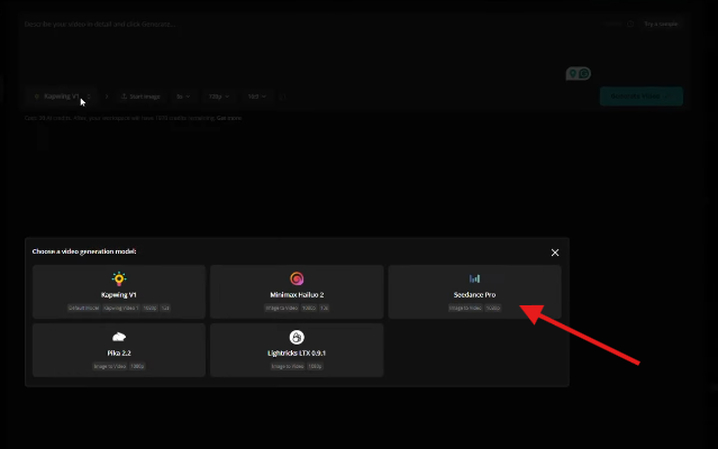Viewport: 718px width, 449px height.
Task: Click Image to Video tag under Pika 2.2
Action: click(x=109, y=367)
